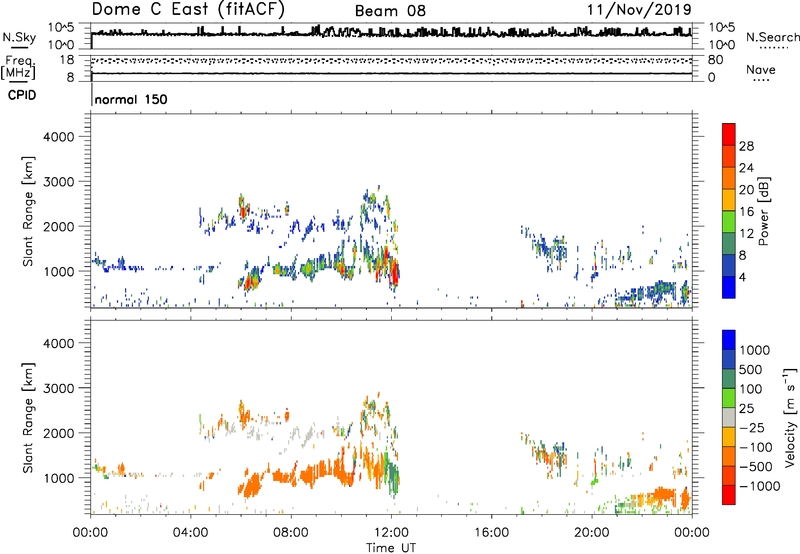Click the '4' tick on Power colorbar
The image size is (800, 554).
742,277
